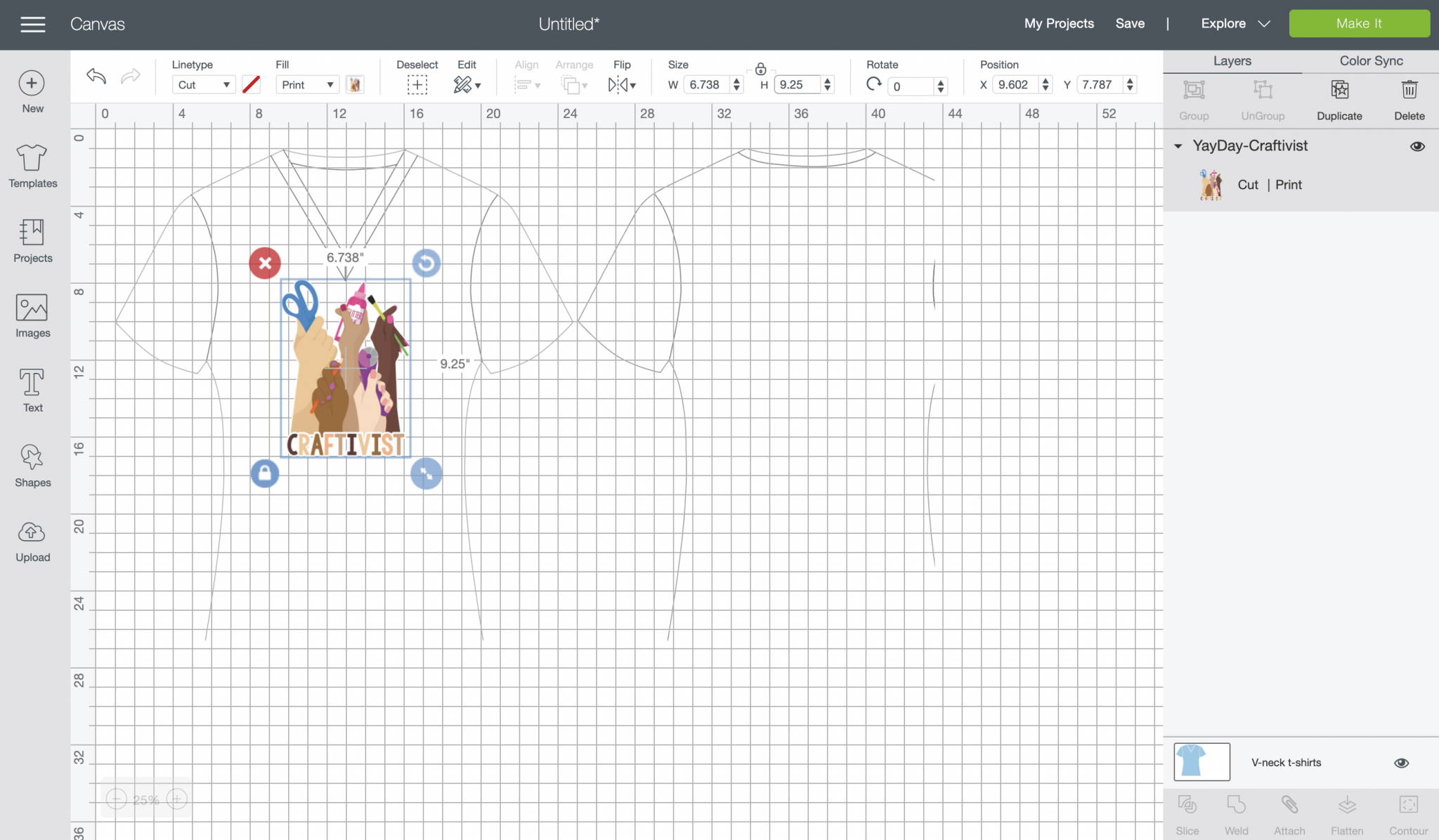Open Upload panel

point(32,541)
